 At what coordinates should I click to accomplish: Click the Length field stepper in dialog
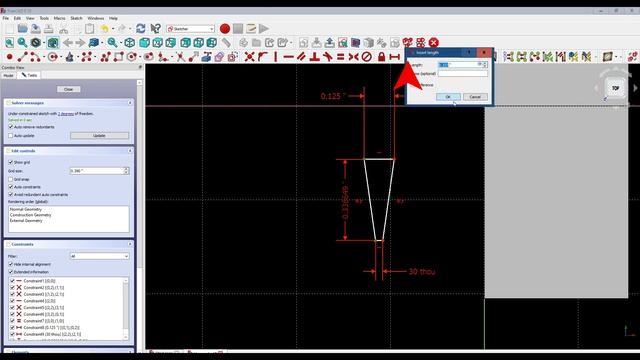tap(485, 64)
